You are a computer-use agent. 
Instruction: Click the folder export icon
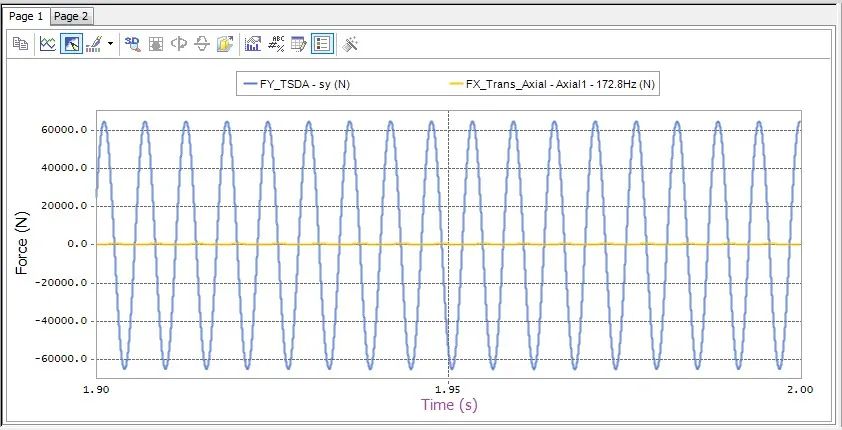point(226,43)
